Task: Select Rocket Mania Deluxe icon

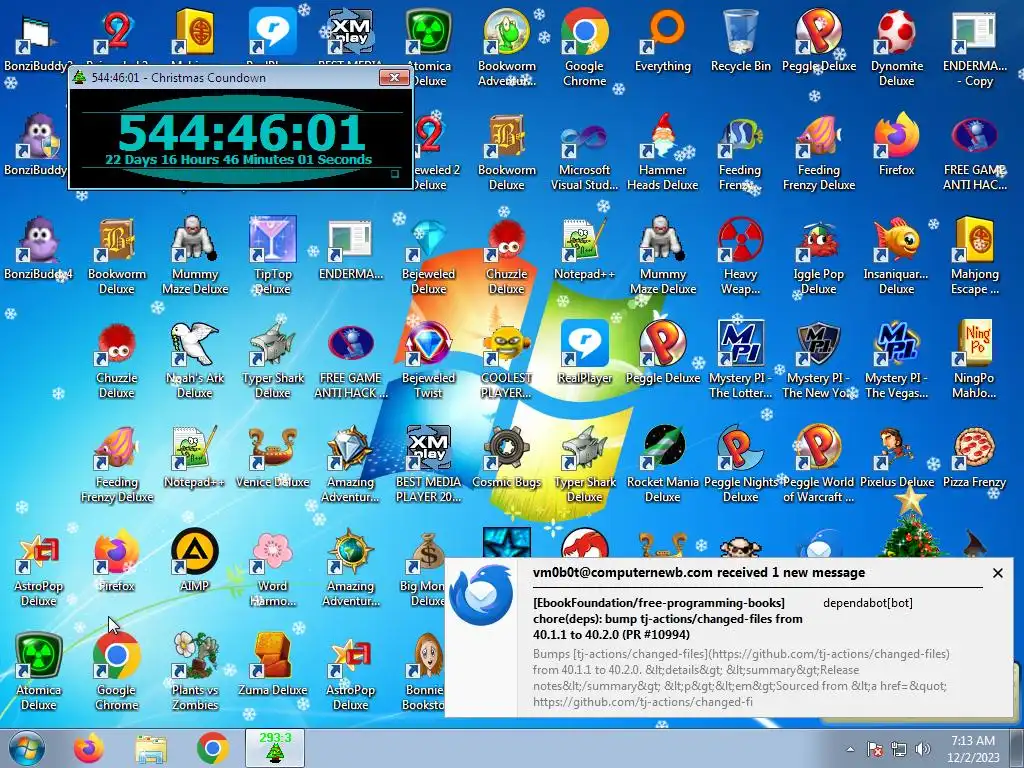Action: click(x=663, y=463)
